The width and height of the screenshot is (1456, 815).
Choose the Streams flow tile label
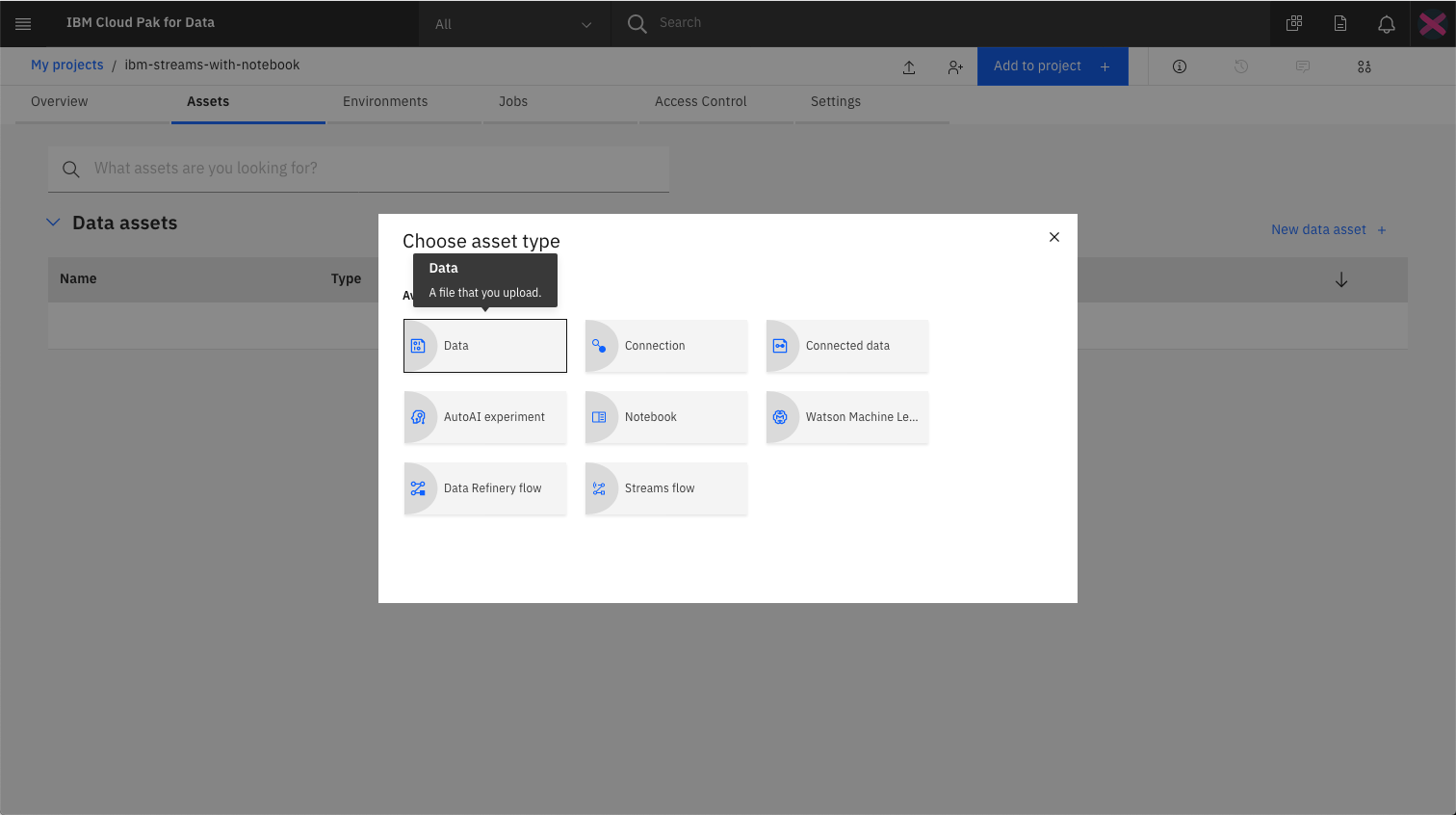(x=660, y=488)
